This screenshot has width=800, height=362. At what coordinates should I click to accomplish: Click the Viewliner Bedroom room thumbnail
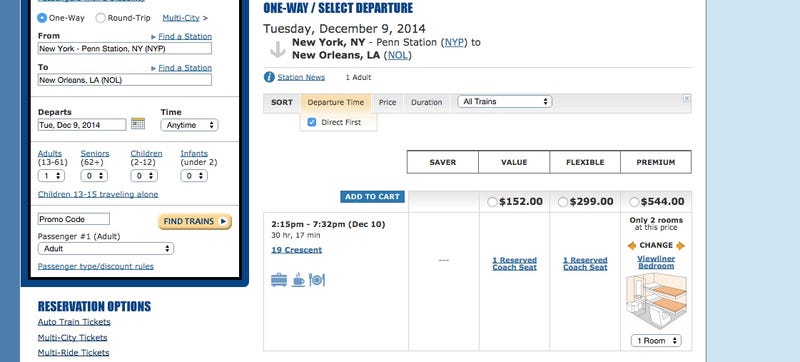click(x=656, y=301)
